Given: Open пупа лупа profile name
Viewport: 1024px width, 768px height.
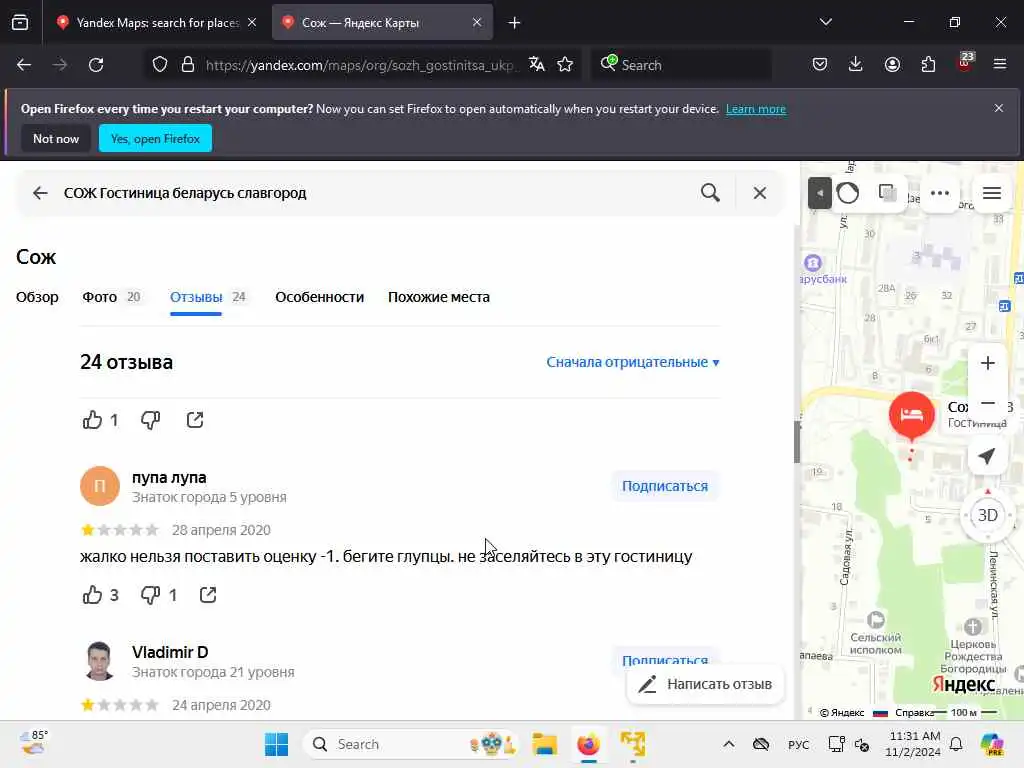Looking at the screenshot, I should pyautogui.click(x=169, y=477).
